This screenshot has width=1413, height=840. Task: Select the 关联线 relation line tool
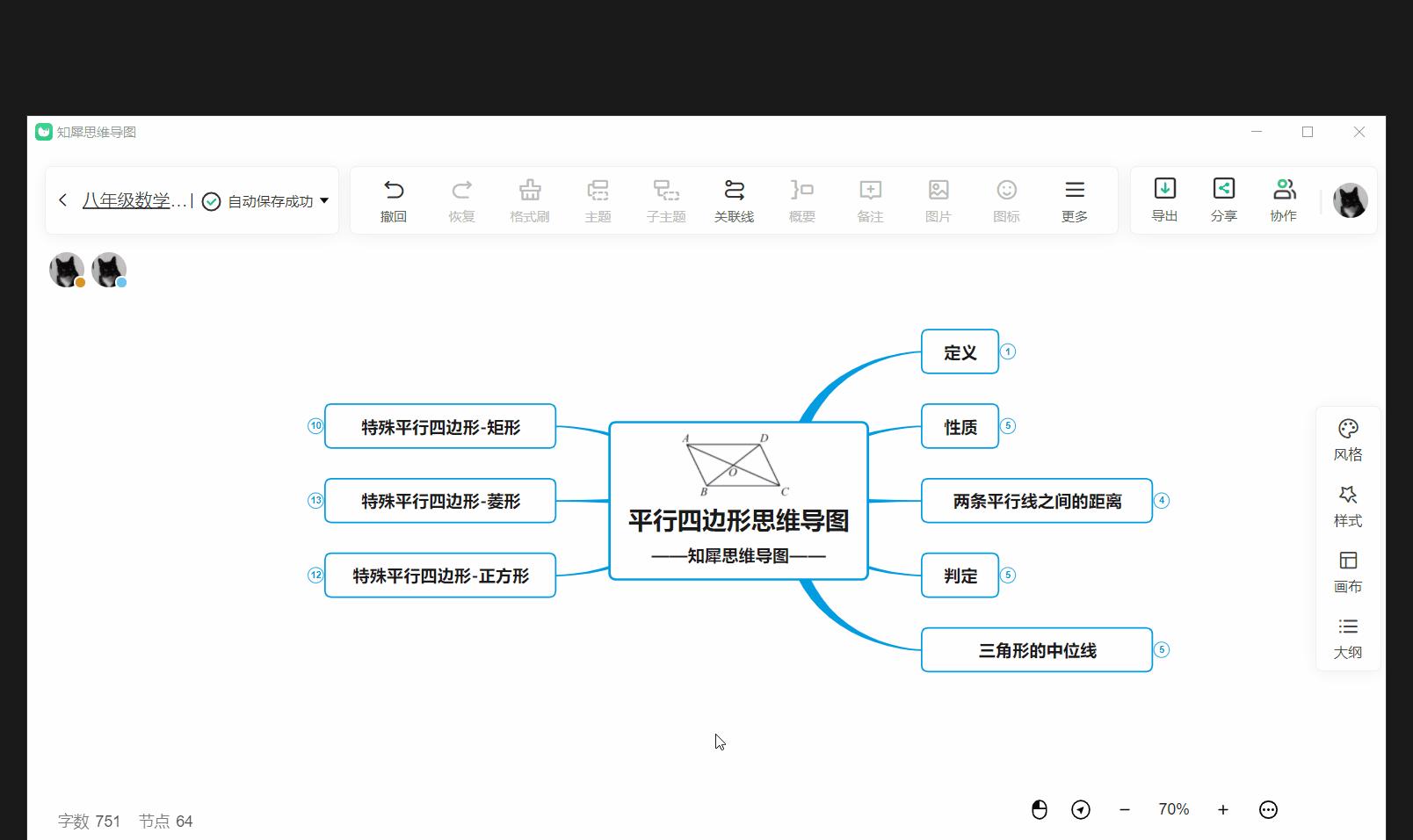735,200
